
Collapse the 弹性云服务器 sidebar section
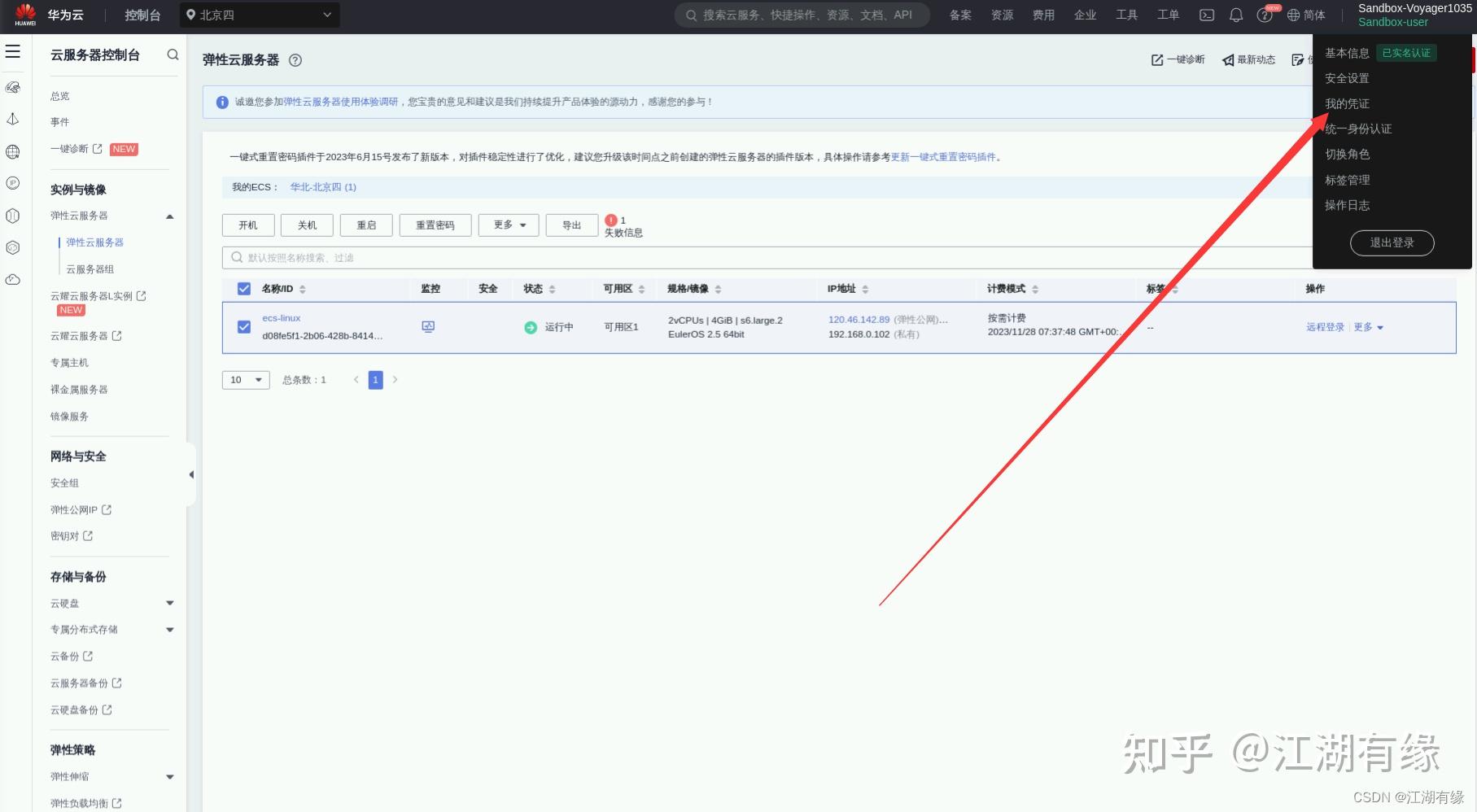(170, 216)
